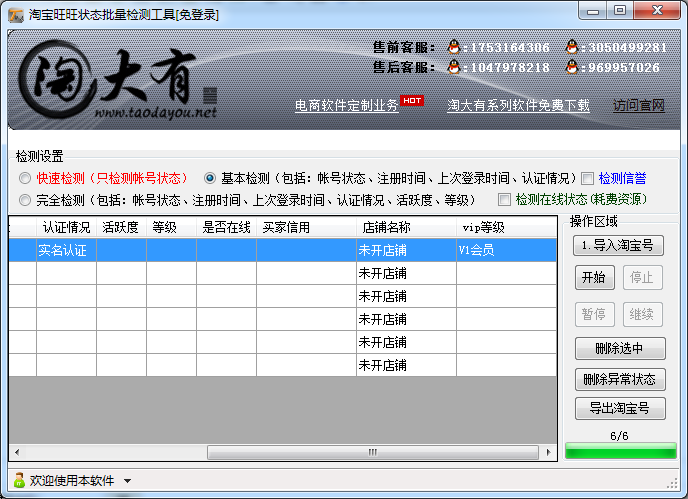Click the user icon in the status bar
This screenshot has width=688, height=499.
coord(19,481)
